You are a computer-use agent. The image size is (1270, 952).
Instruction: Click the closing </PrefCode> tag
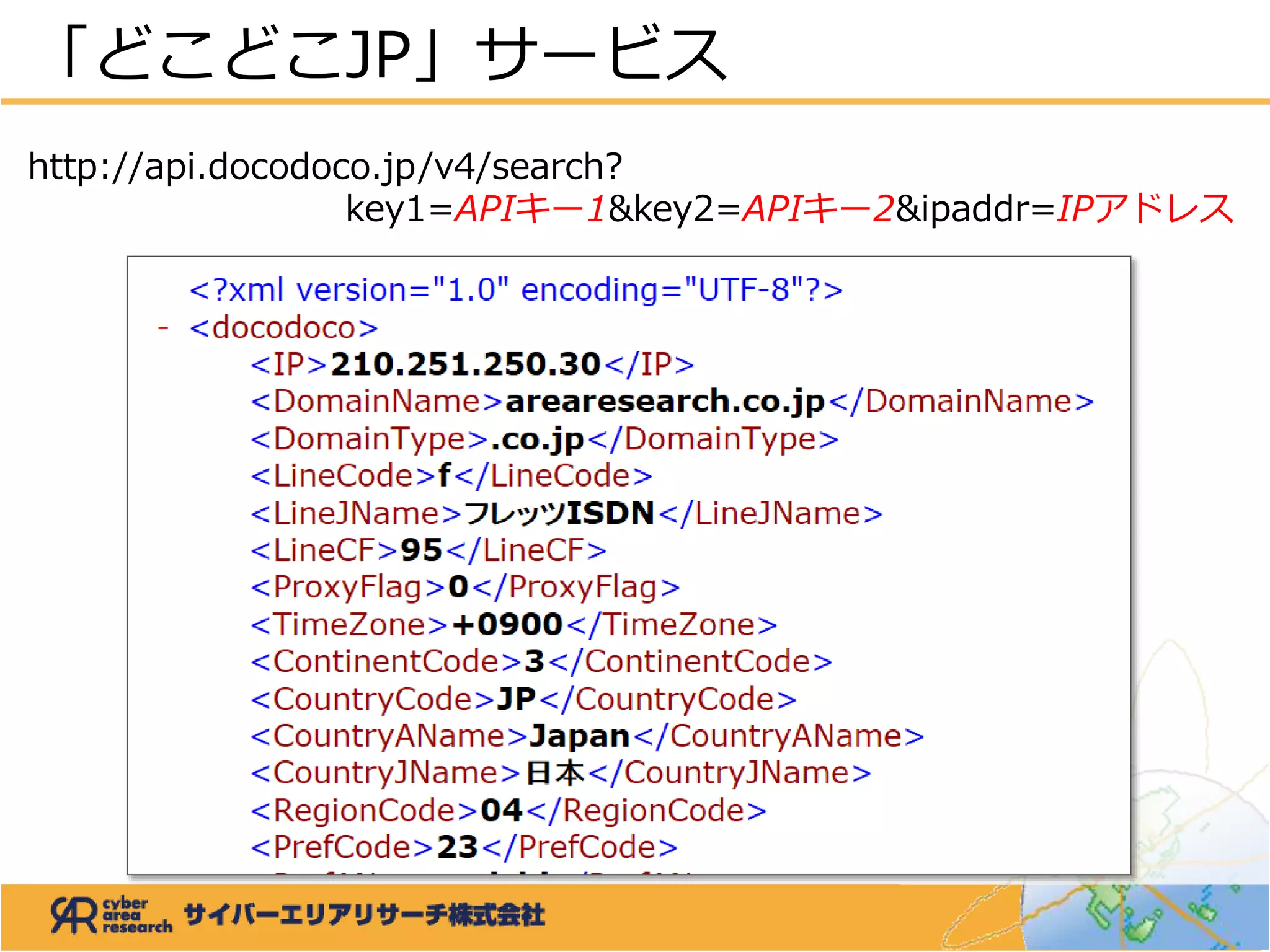[580, 847]
